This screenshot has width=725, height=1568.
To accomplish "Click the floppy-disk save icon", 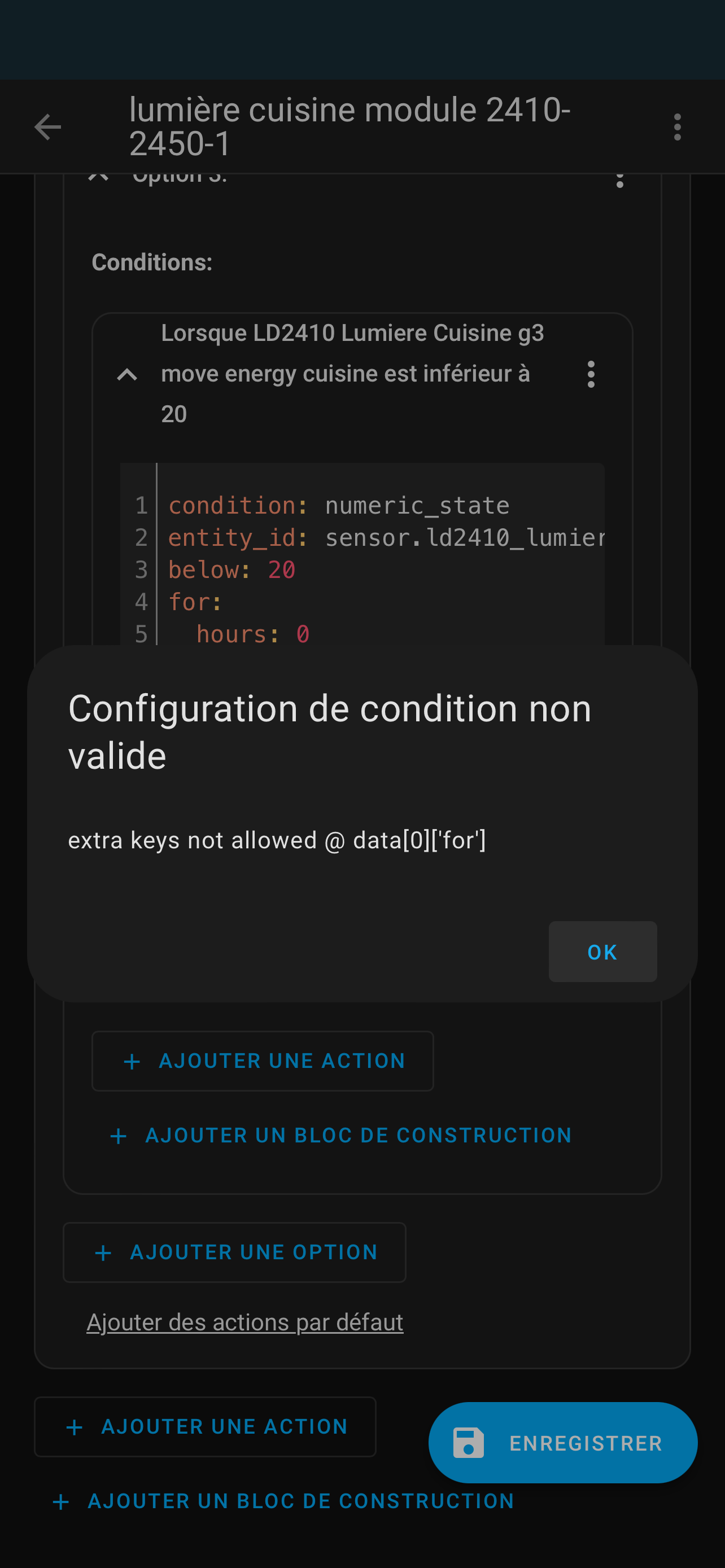I will tap(468, 1443).
